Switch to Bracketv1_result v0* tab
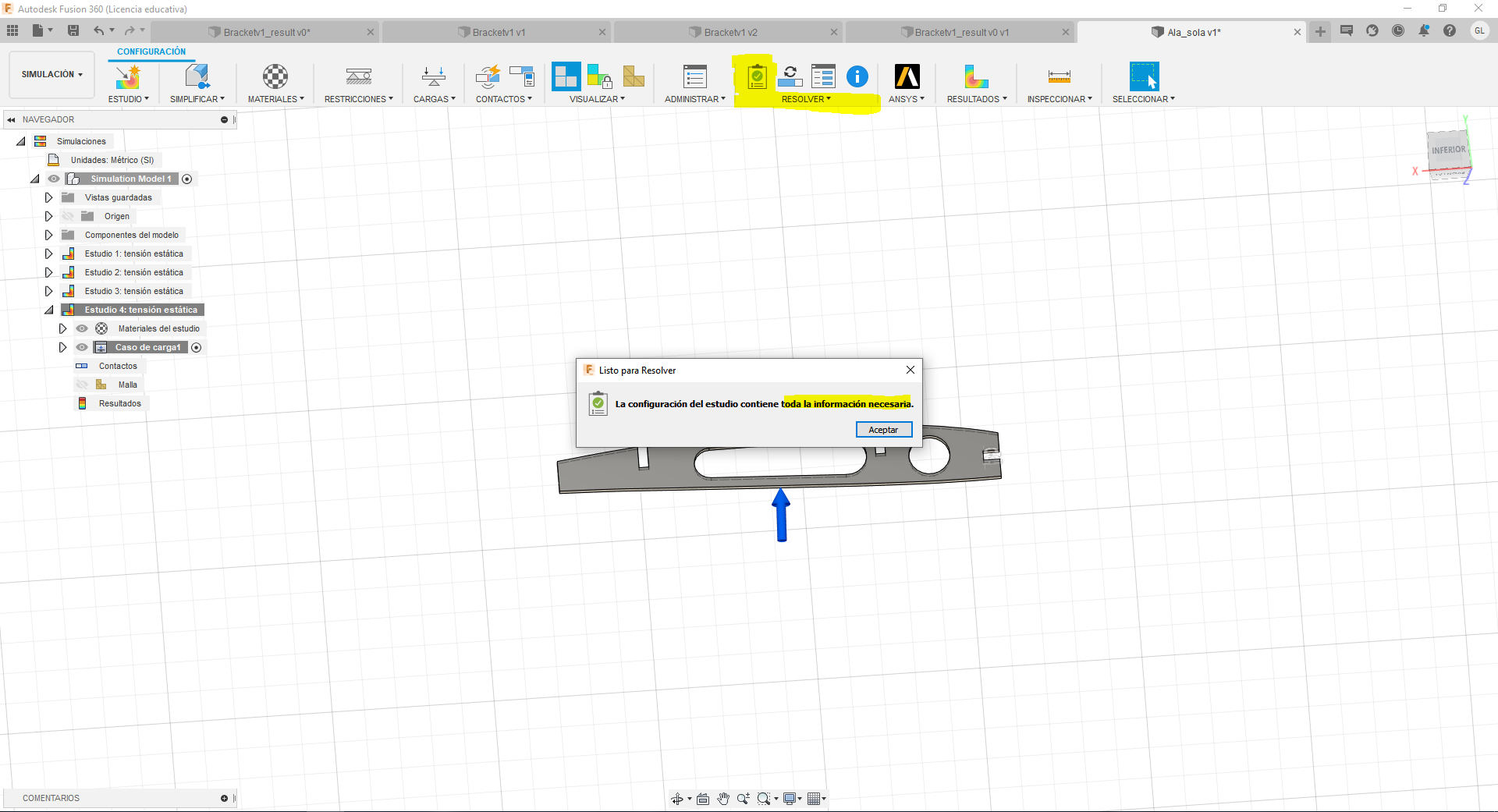1498x812 pixels. point(265,32)
